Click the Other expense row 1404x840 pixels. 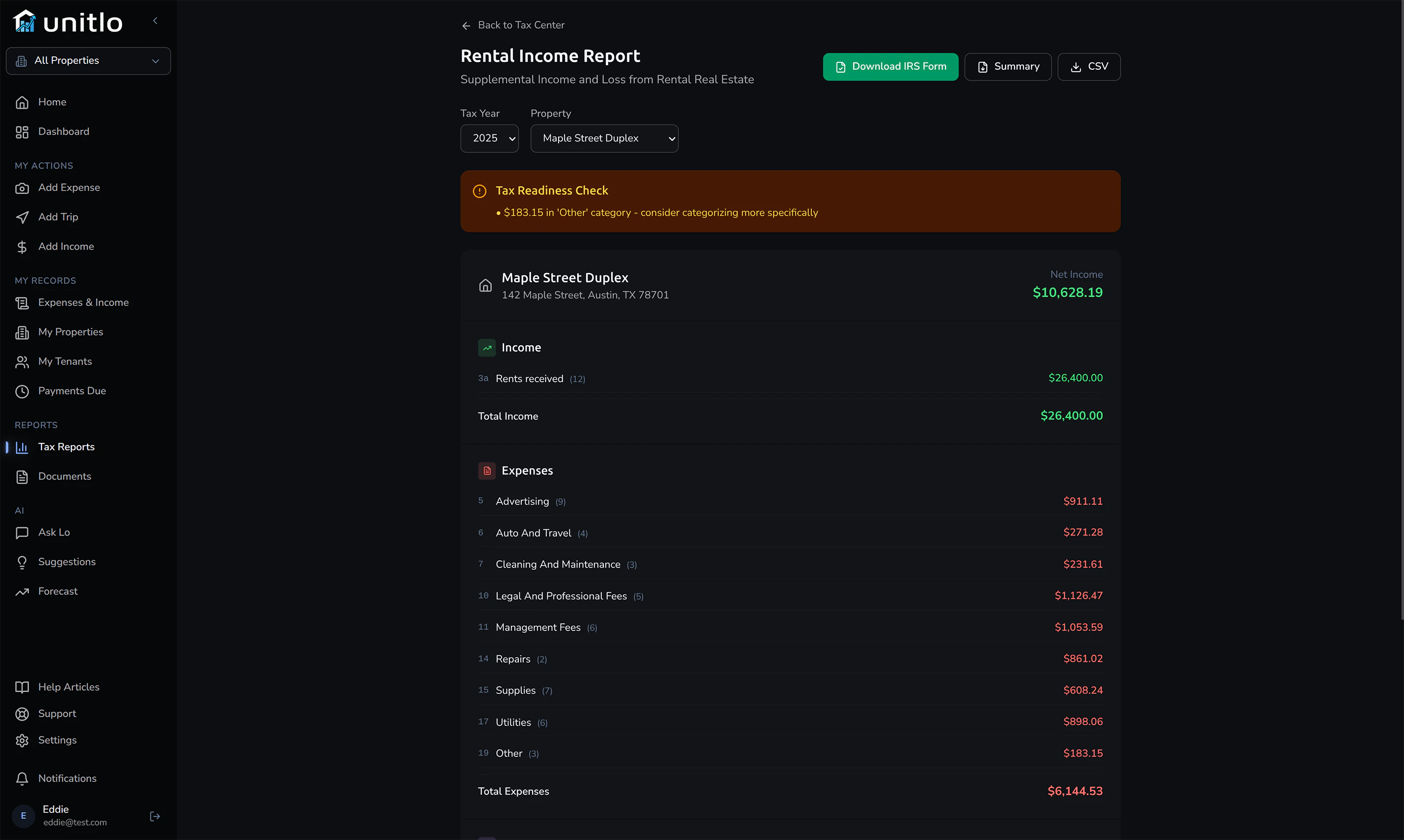790,754
